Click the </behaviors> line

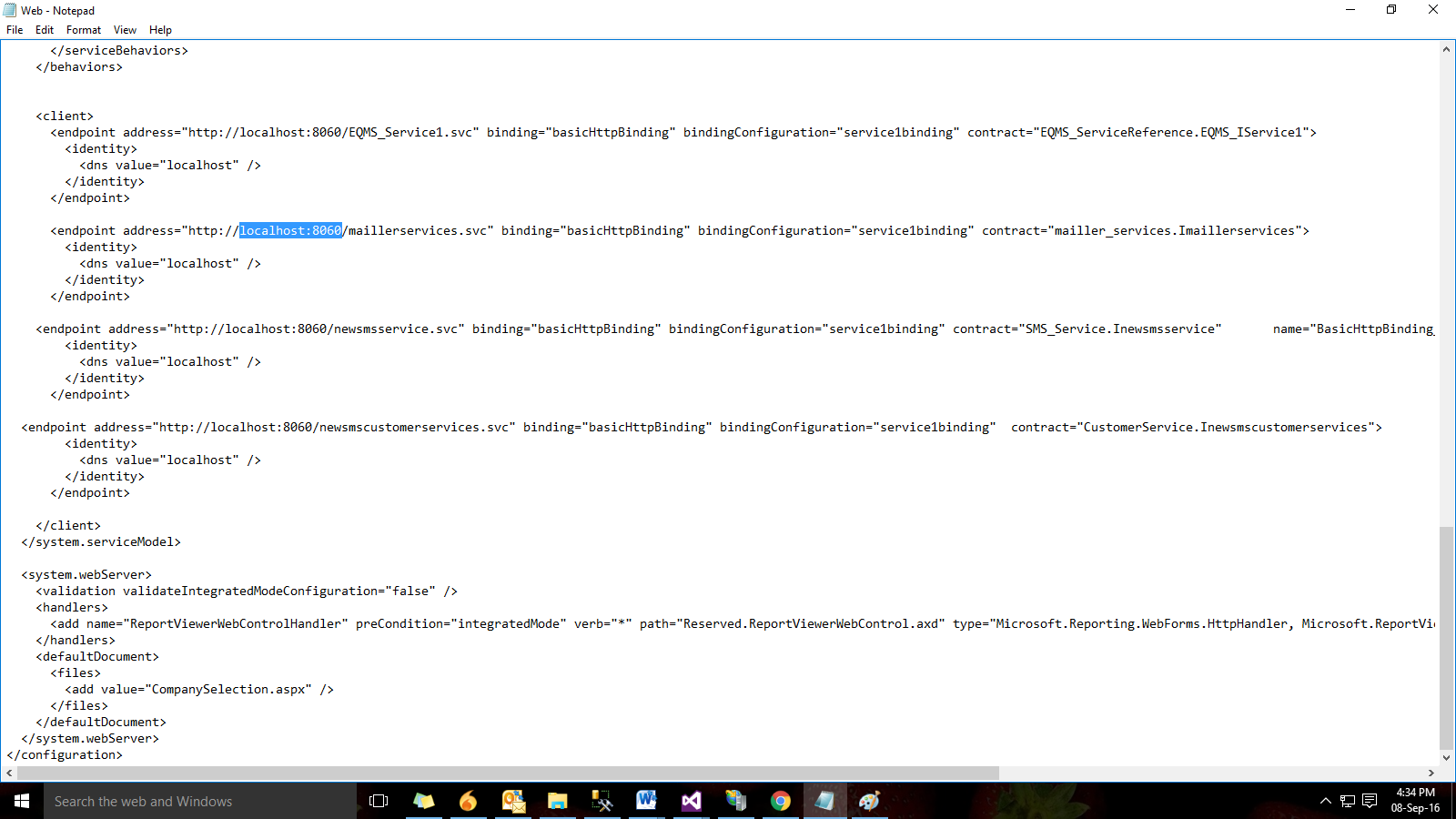79,67
